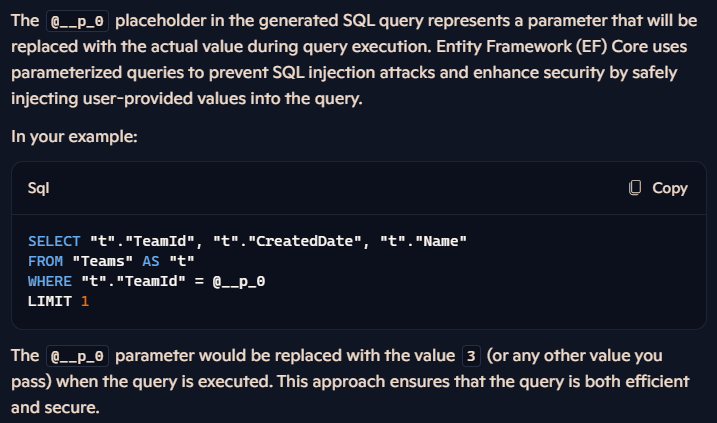This screenshot has width=717, height=423.
Task: Click the "Teams" table name in the code
Action: [x=103, y=261]
